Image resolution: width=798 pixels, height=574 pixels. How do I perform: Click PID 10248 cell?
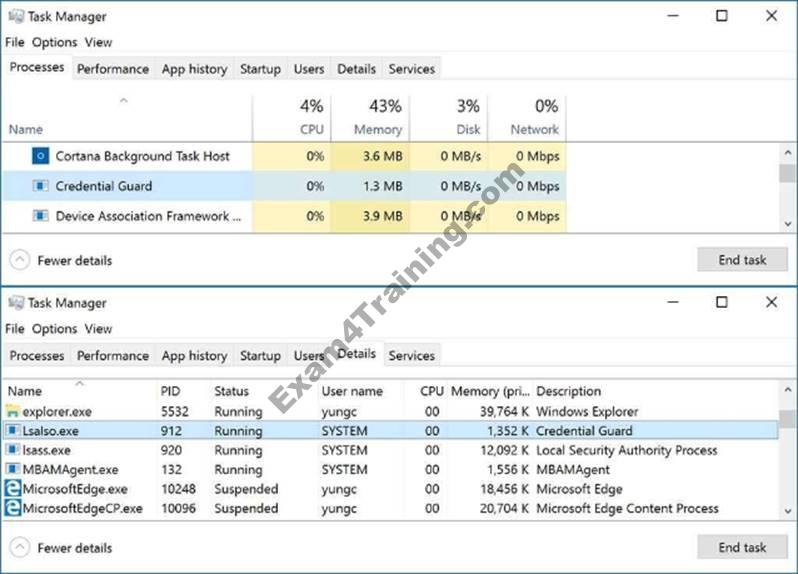[x=178, y=489]
